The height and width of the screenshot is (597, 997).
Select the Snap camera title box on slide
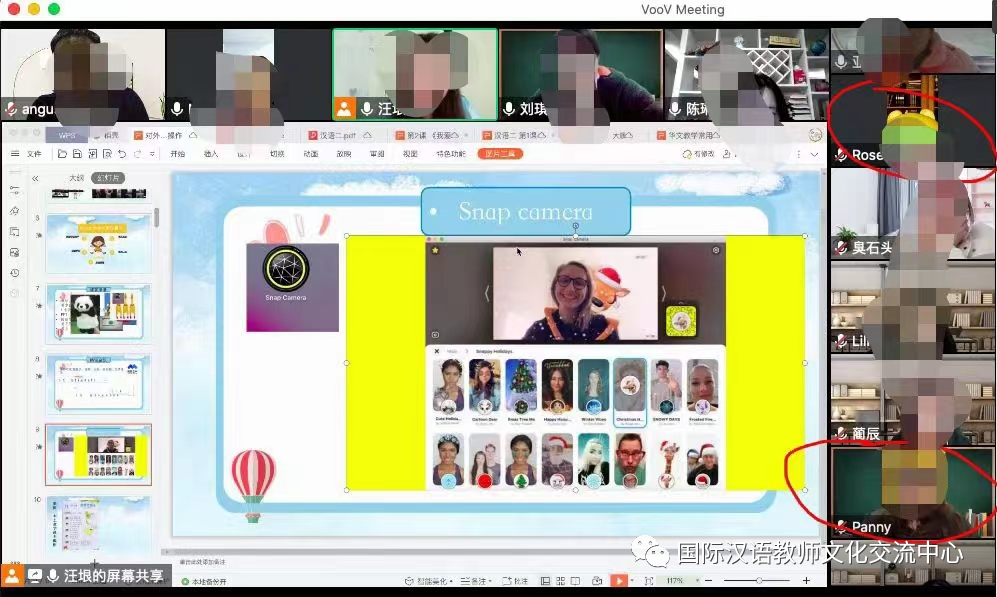(x=526, y=211)
